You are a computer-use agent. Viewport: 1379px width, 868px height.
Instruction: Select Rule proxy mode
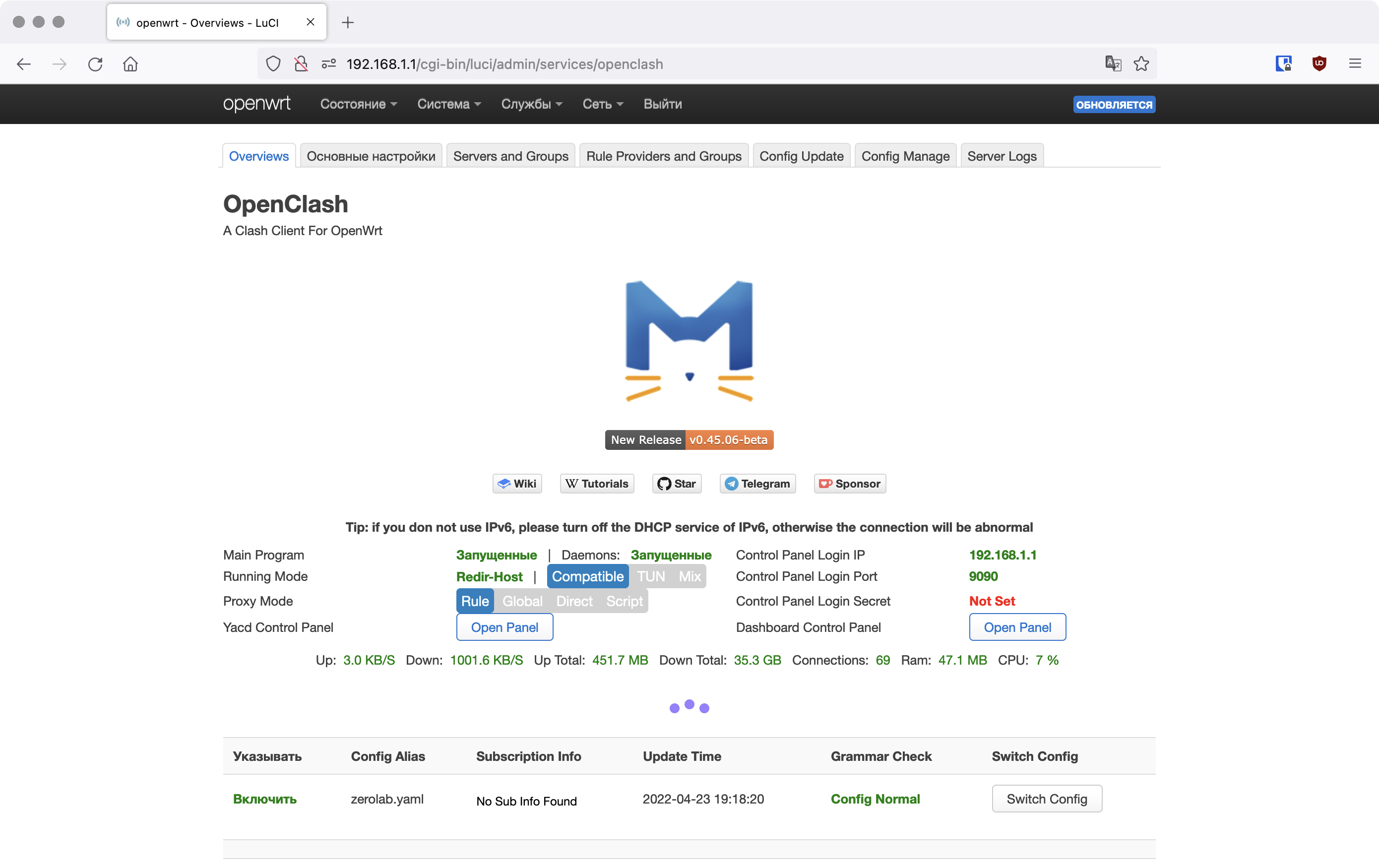point(475,601)
